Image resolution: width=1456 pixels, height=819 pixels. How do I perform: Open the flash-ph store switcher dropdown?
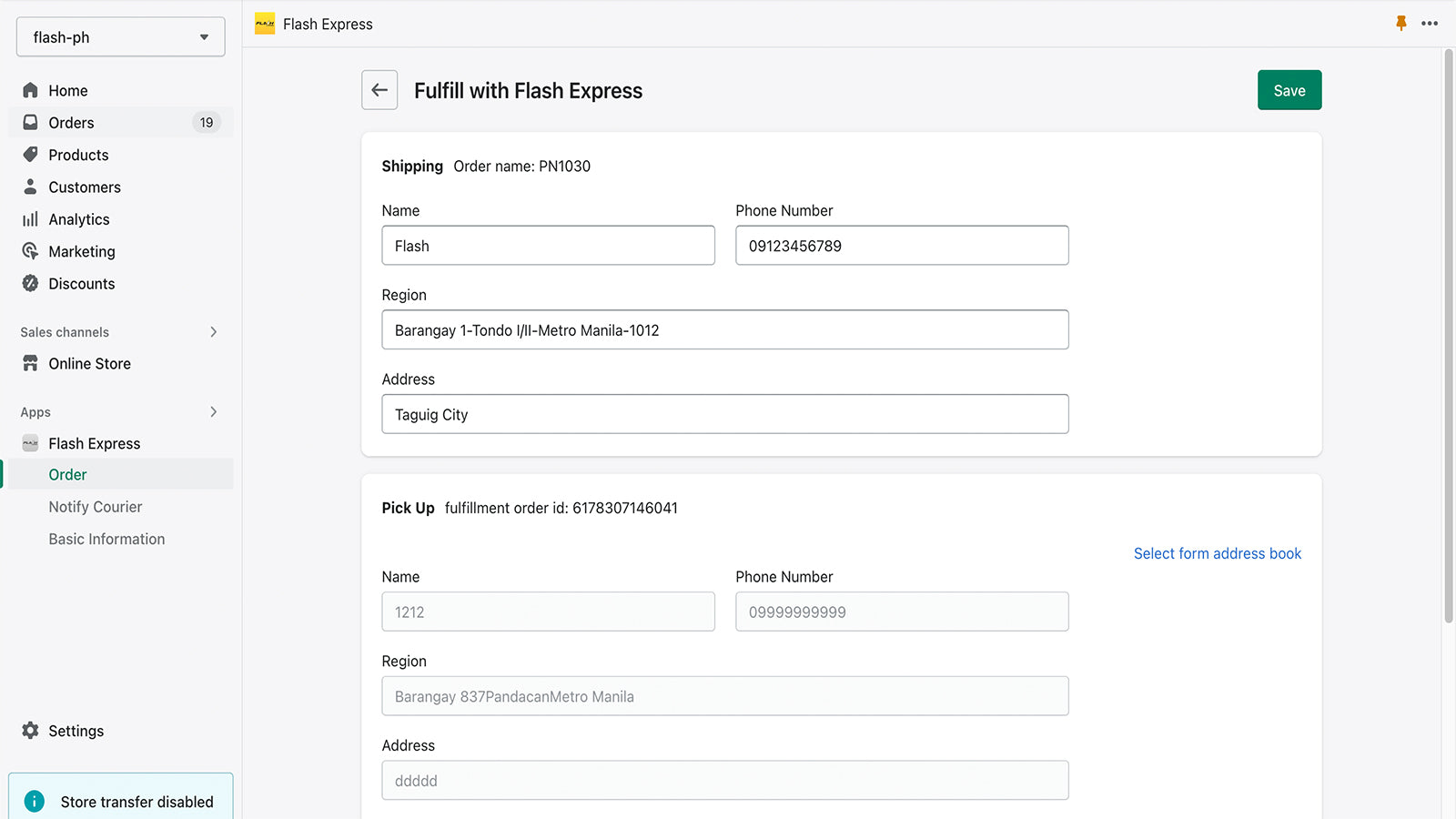click(120, 37)
